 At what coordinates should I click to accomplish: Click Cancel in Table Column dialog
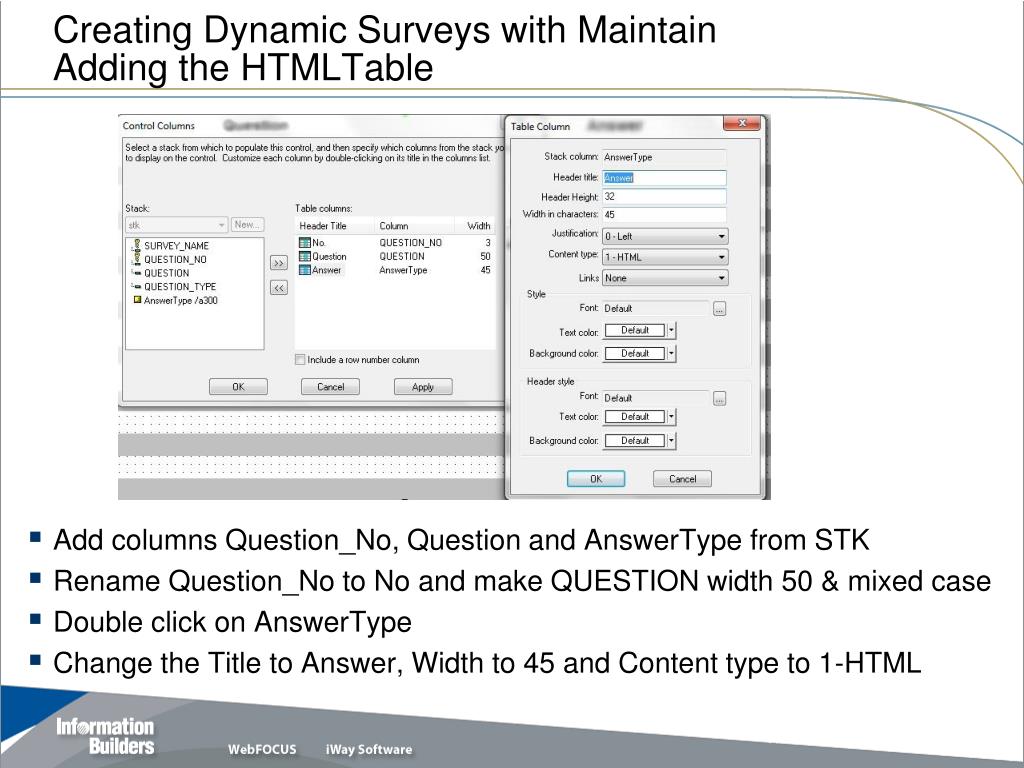click(x=682, y=479)
